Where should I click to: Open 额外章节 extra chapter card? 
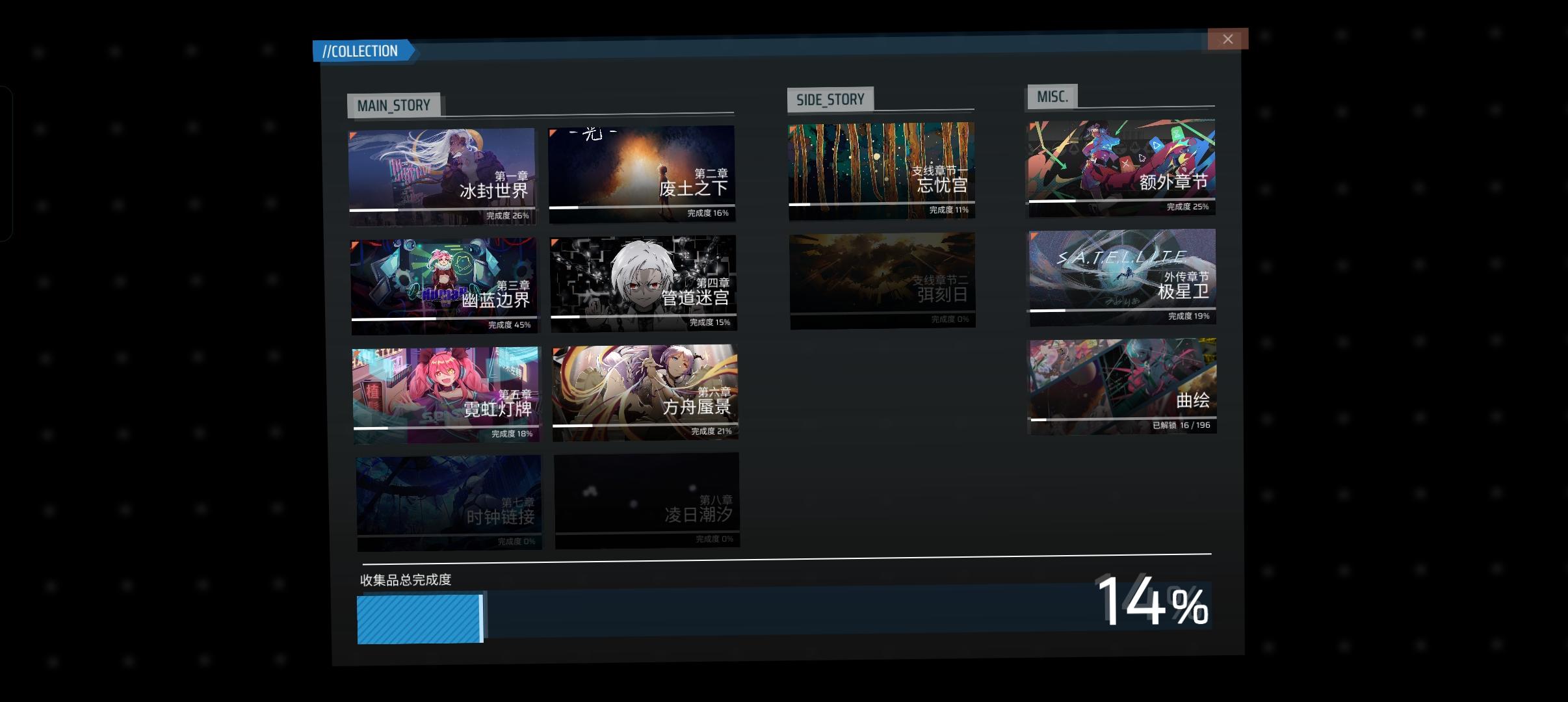(x=1121, y=168)
